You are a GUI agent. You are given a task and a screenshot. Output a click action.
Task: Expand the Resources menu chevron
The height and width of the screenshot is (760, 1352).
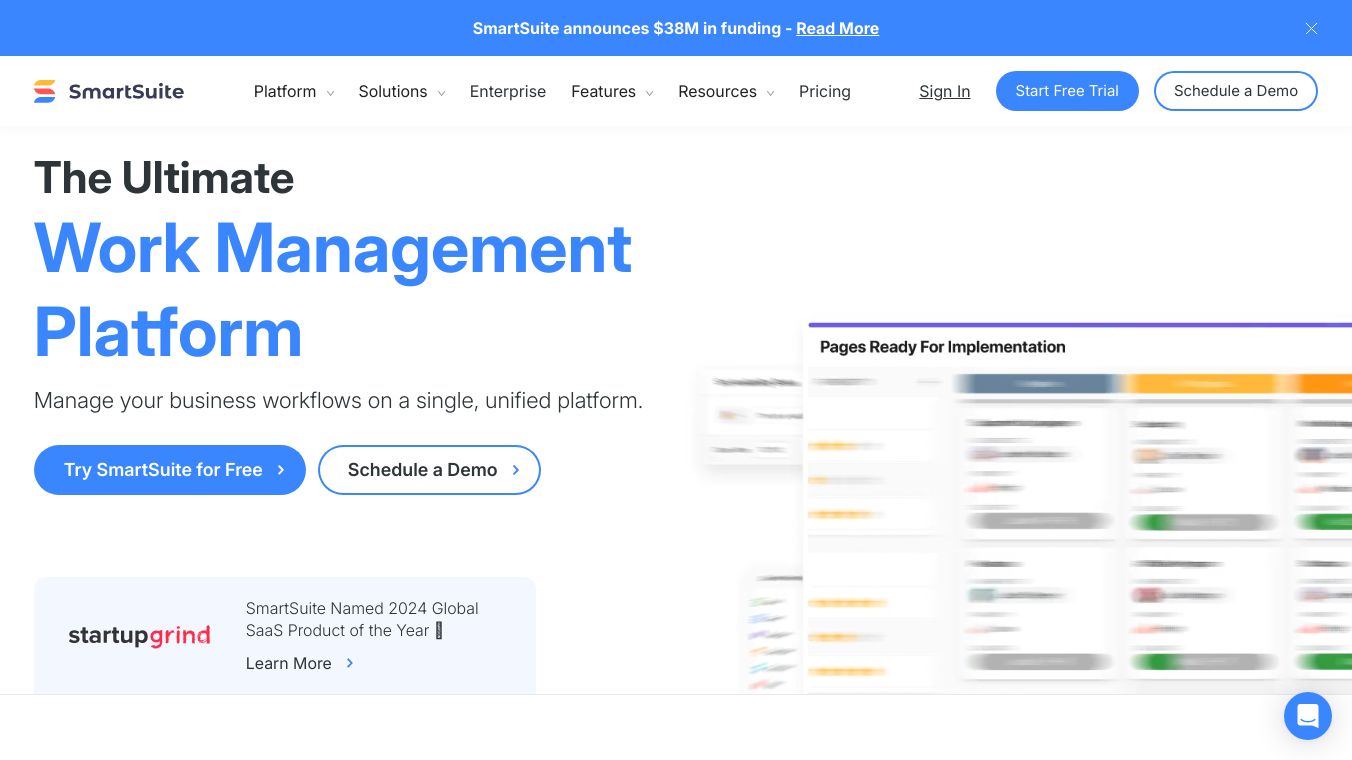click(770, 93)
